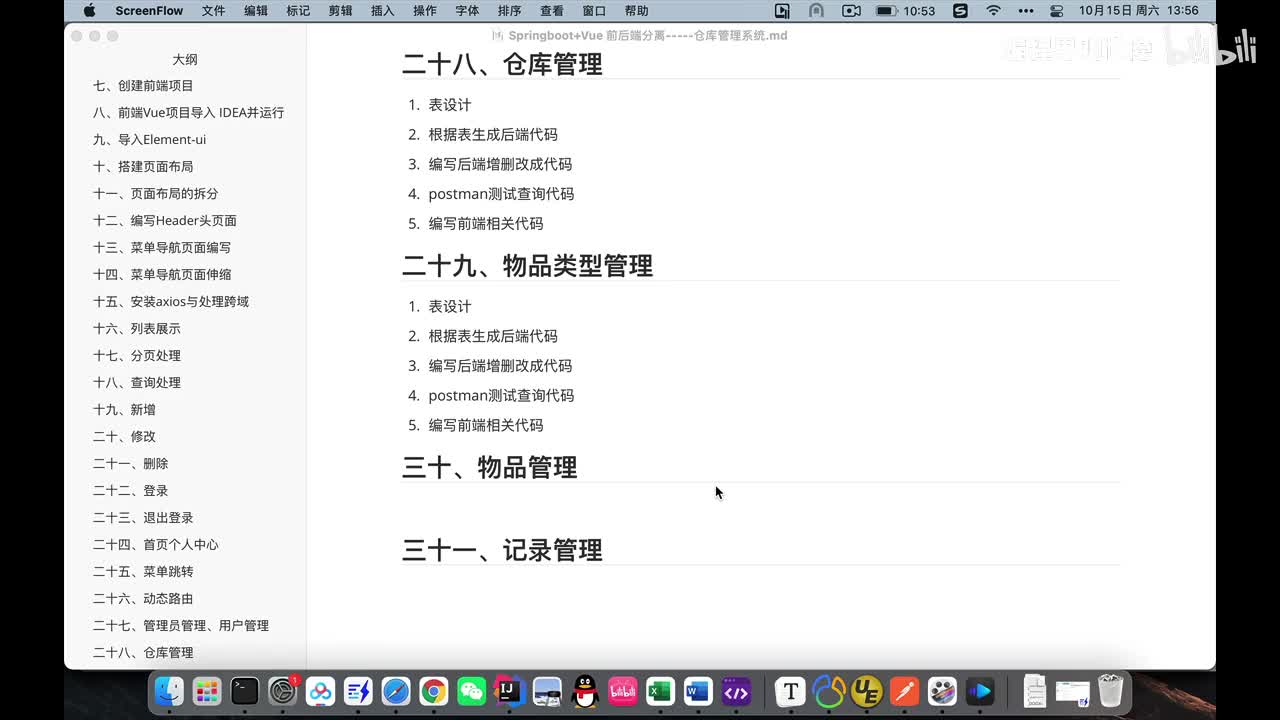Open the 剪辑 menu
1280x720 pixels.
point(340,11)
